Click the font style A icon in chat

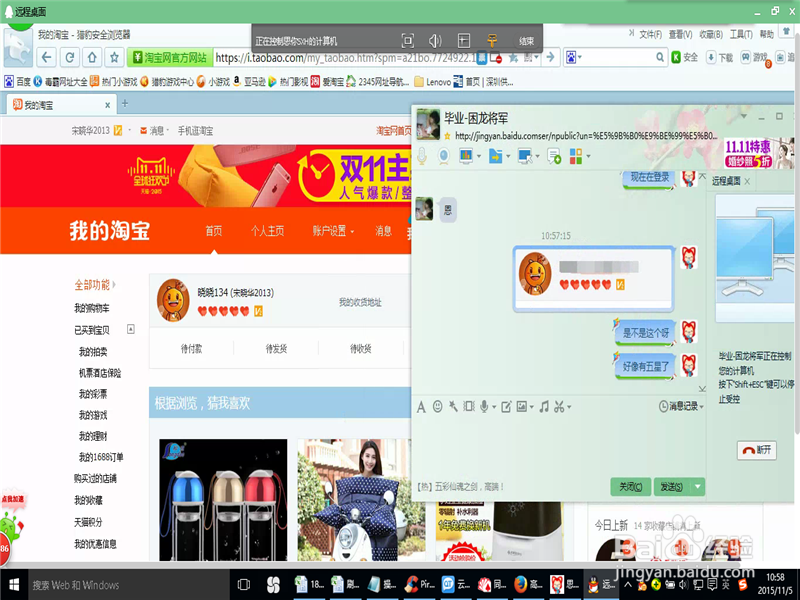tap(421, 406)
